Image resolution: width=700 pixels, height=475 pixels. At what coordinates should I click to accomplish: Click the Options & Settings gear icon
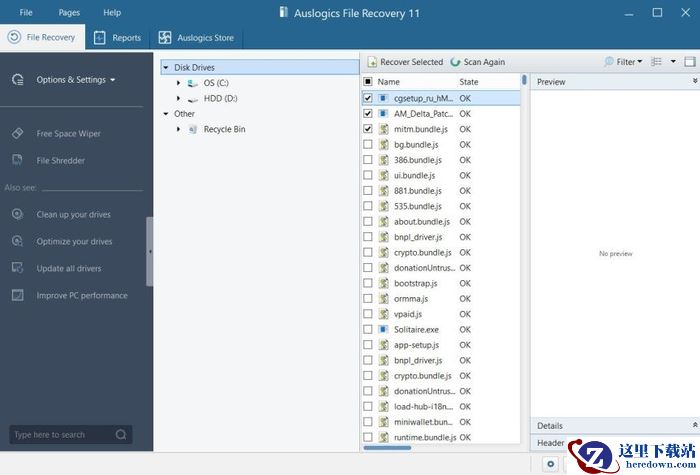(17, 79)
